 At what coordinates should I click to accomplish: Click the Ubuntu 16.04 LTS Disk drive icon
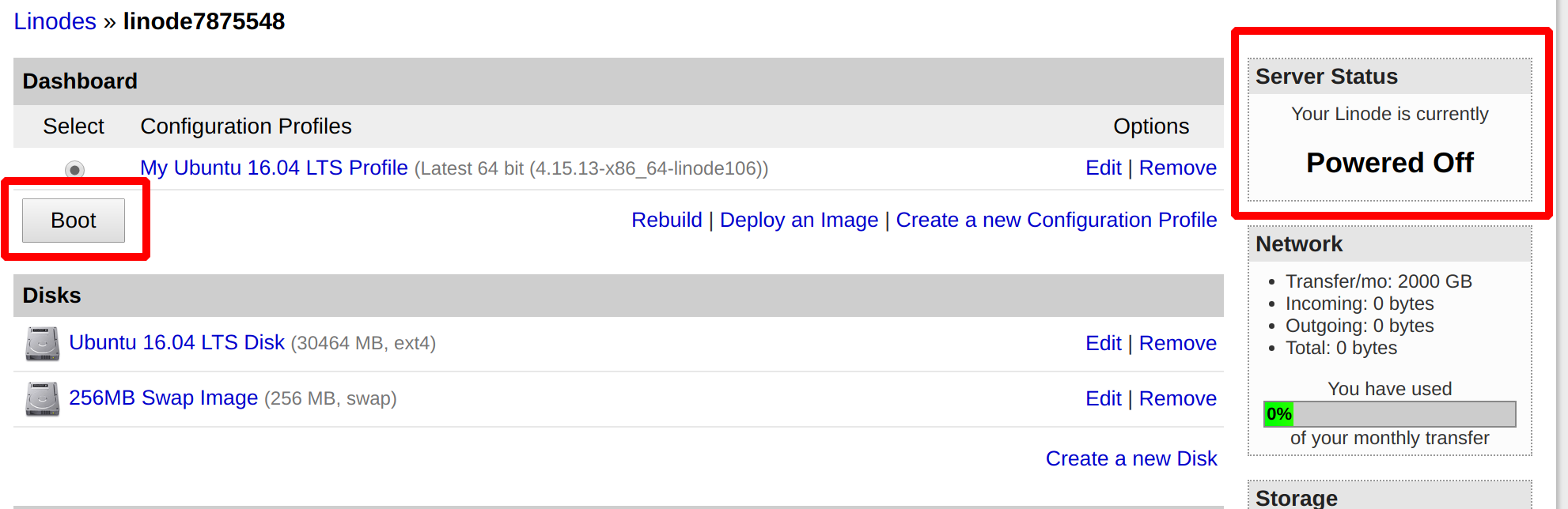(x=42, y=344)
